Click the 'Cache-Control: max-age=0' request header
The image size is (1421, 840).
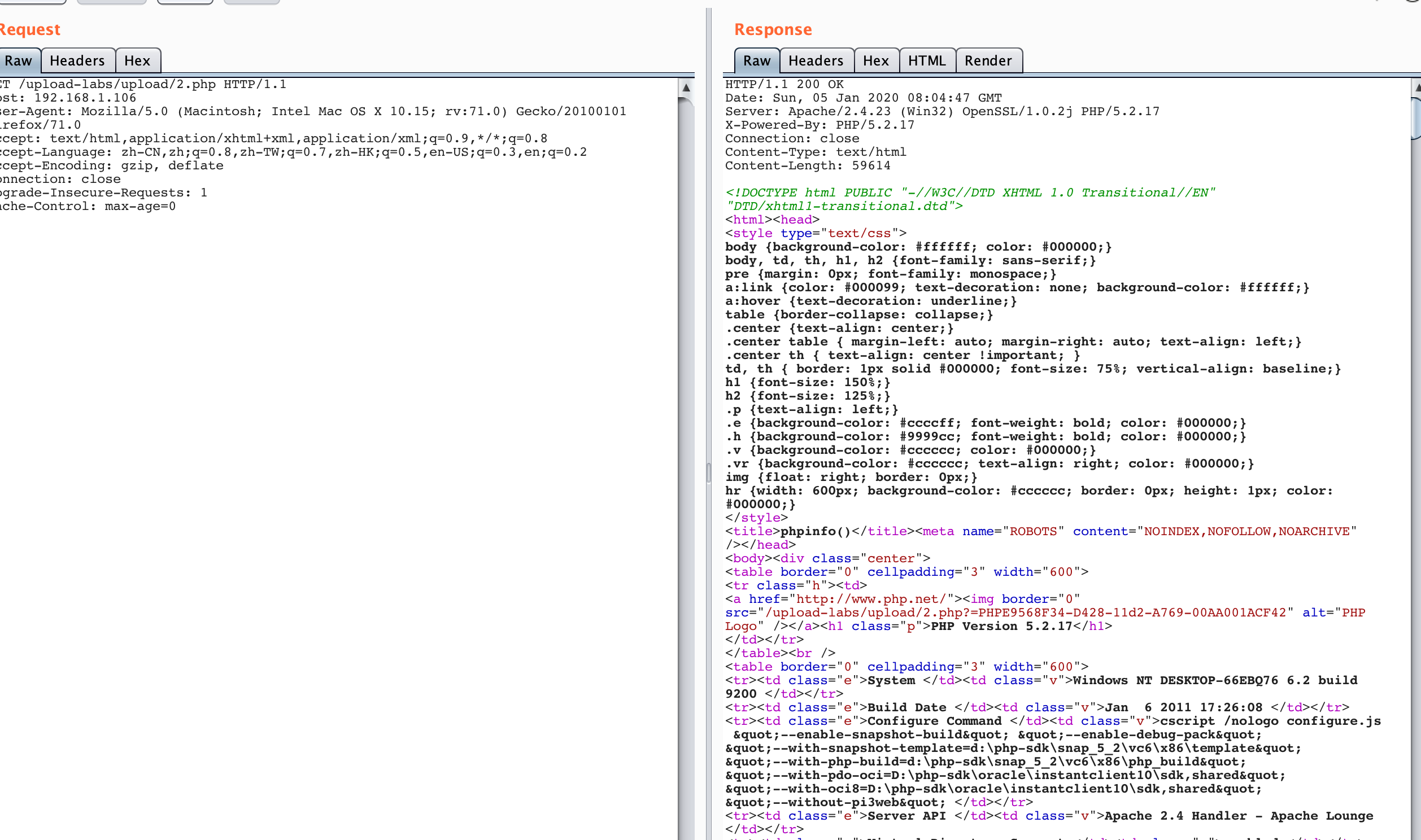tap(88, 207)
